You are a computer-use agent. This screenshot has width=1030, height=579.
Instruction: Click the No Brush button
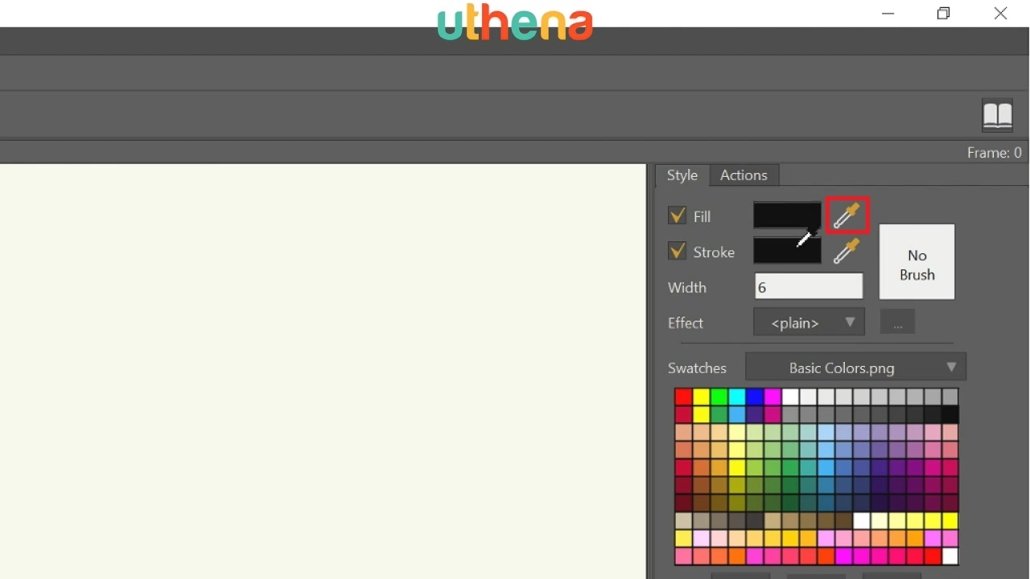(917, 262)
